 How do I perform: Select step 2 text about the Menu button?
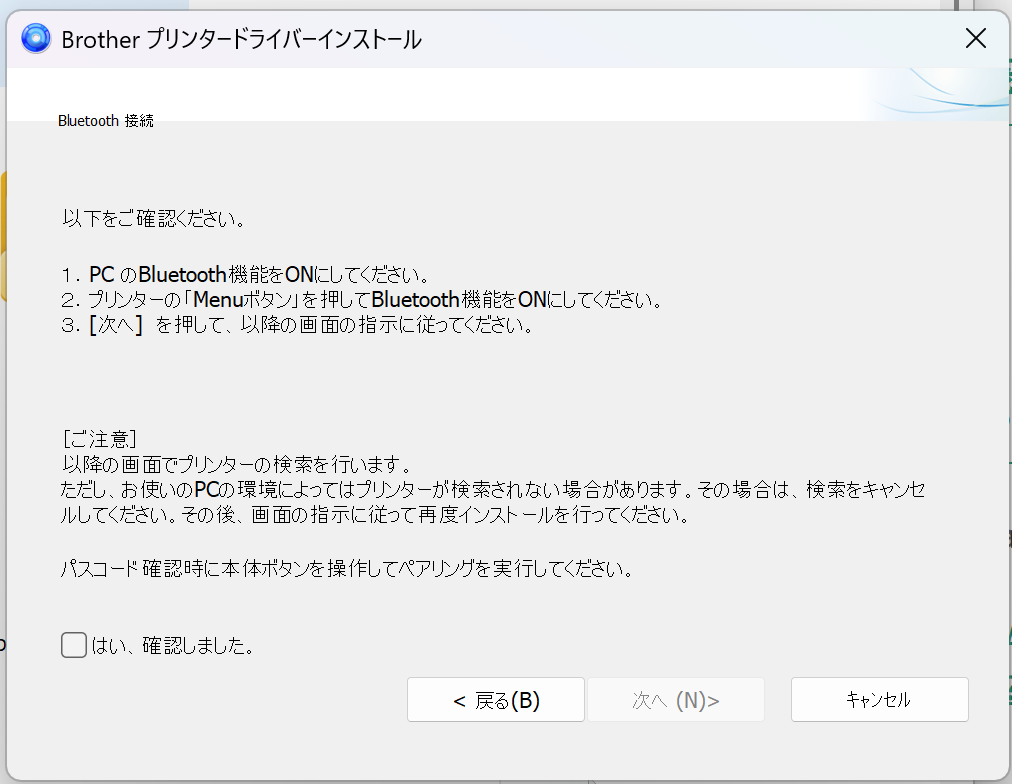click(x=362, y=299)
